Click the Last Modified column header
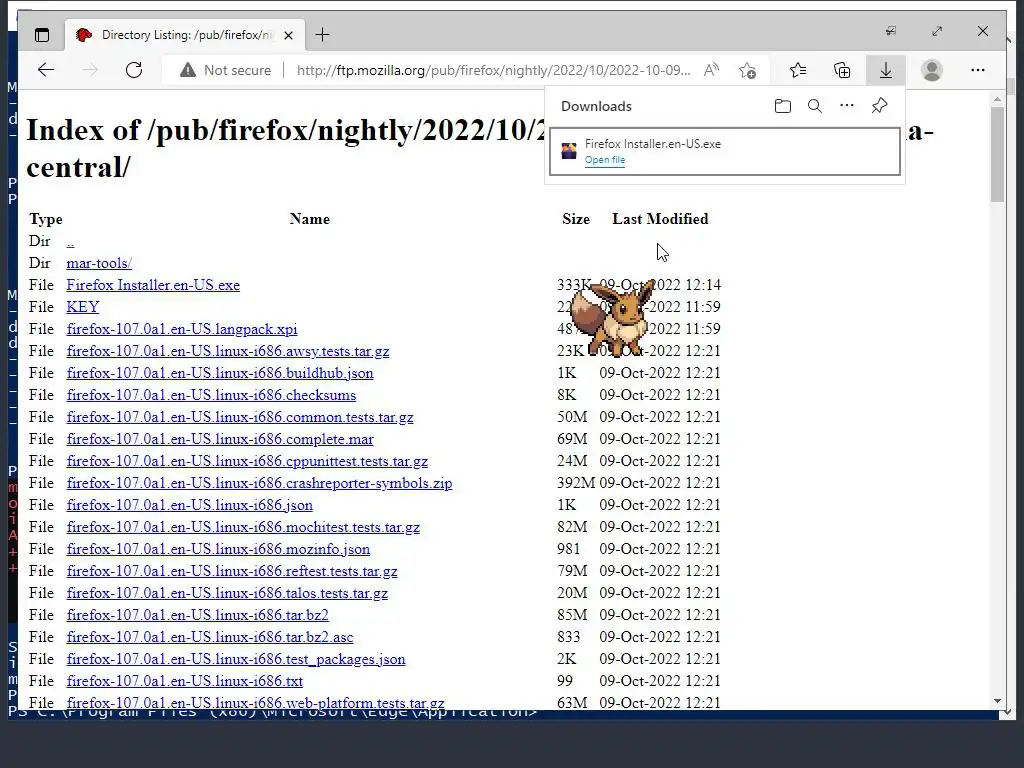The width and height of the screenshot is (1024, 768). coord(660,219)
